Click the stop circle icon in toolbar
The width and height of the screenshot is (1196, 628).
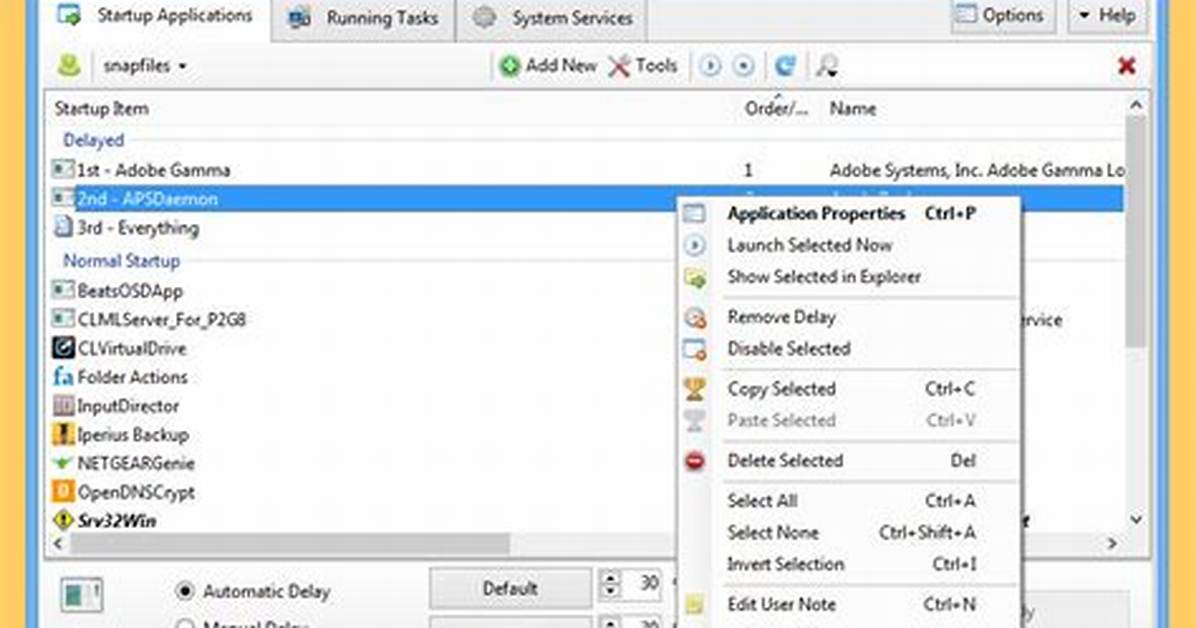point(743,66)
